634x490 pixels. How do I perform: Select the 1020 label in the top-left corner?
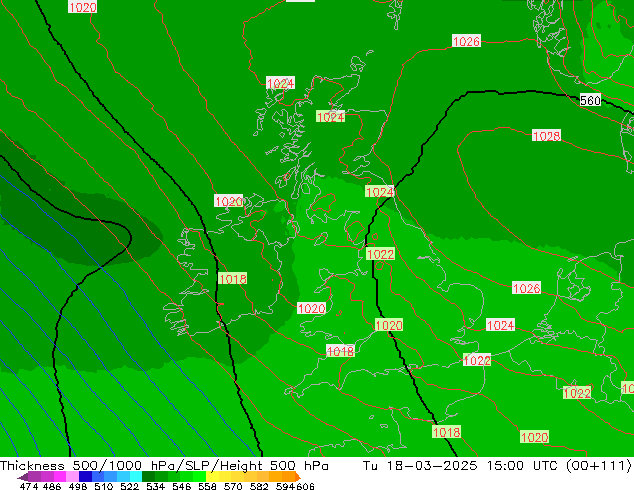(82, 7)
